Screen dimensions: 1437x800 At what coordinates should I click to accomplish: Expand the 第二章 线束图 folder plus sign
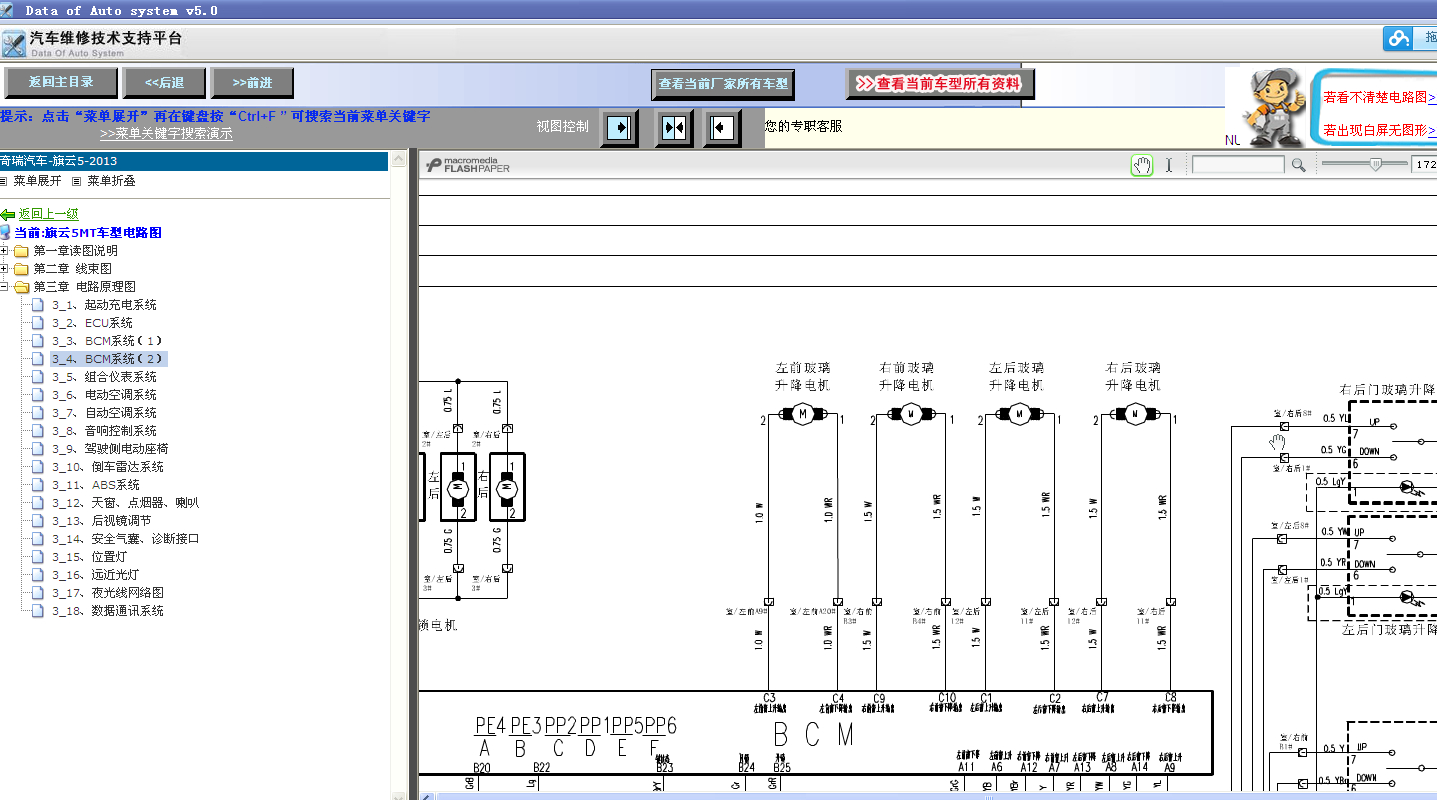point(4,269)
